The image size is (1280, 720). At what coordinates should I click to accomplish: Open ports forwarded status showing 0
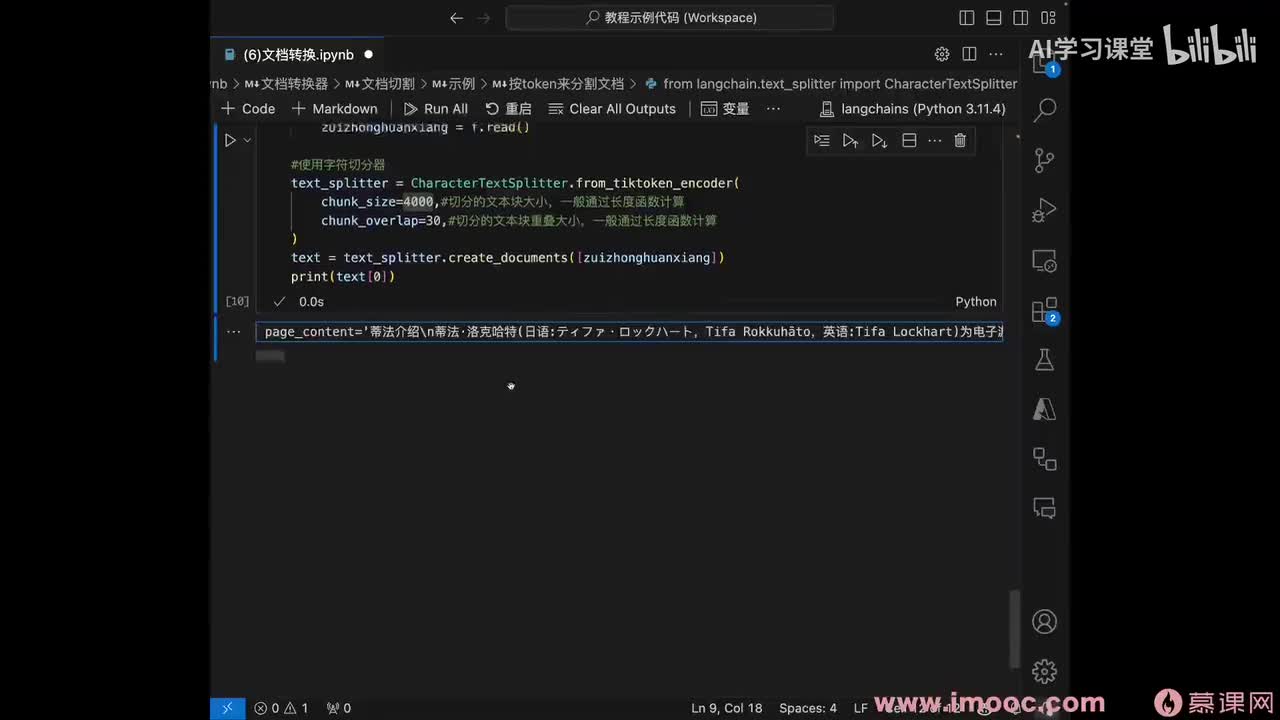338,708
